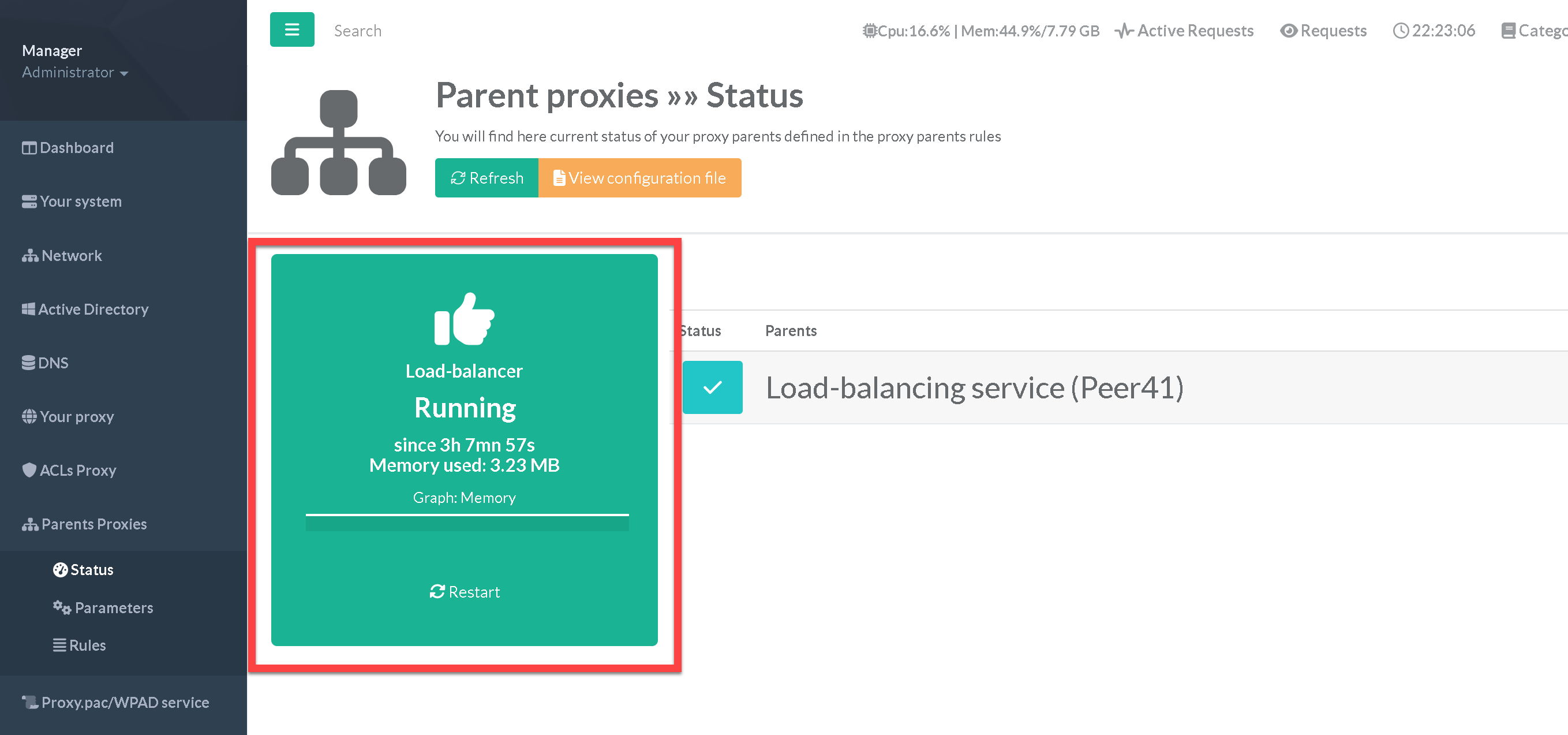Image resolution: width=1568 pixels, height=735 pixels.
Task: Open the Requests eye icon link
Action: click(x=1323, y=31)
